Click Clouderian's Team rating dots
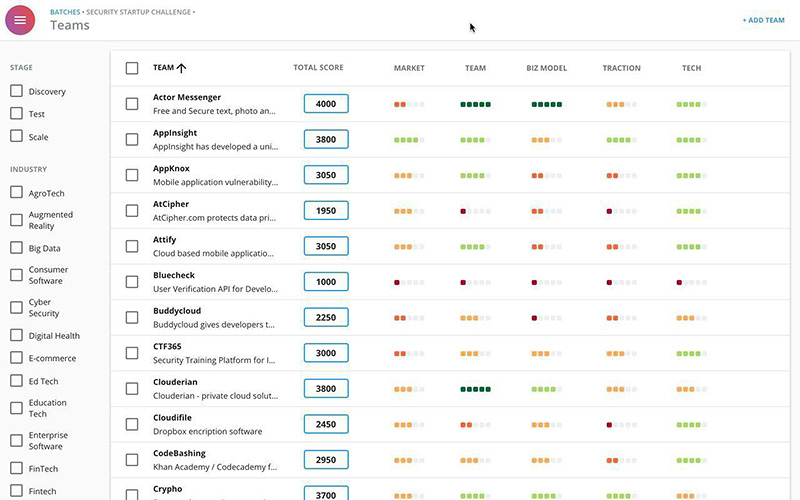Screen dimensions: 800x500 pyautogui.click(x=475, y=389)
